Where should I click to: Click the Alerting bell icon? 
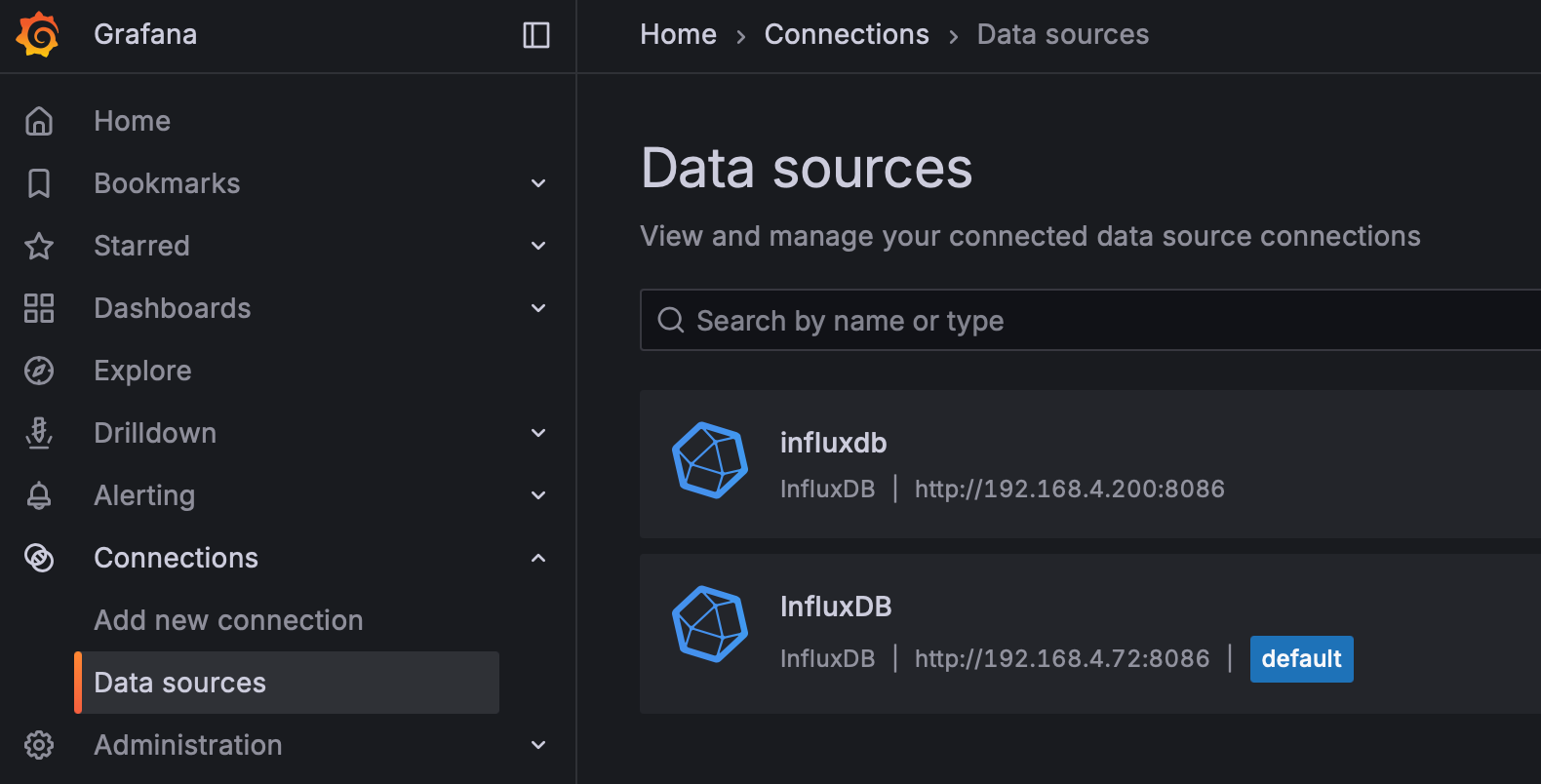tap(39, 495)
